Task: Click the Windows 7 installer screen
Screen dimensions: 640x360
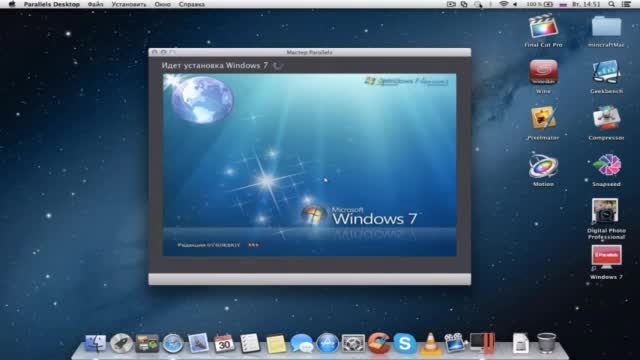Action: pyautogui.click(x=309, y=165)
